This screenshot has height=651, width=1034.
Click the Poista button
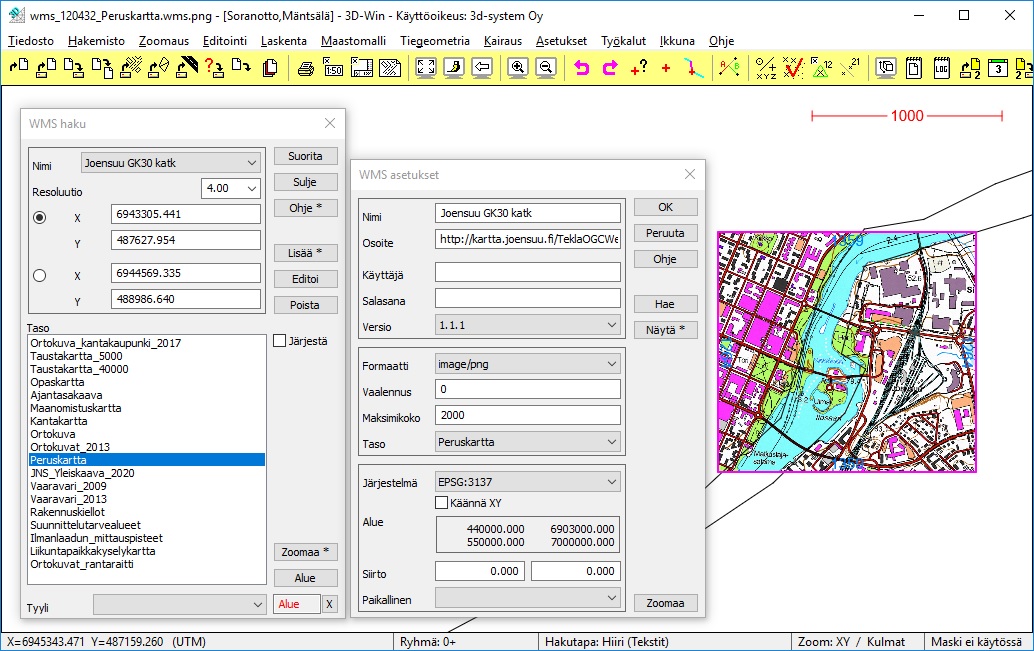(x=305, y=305)
